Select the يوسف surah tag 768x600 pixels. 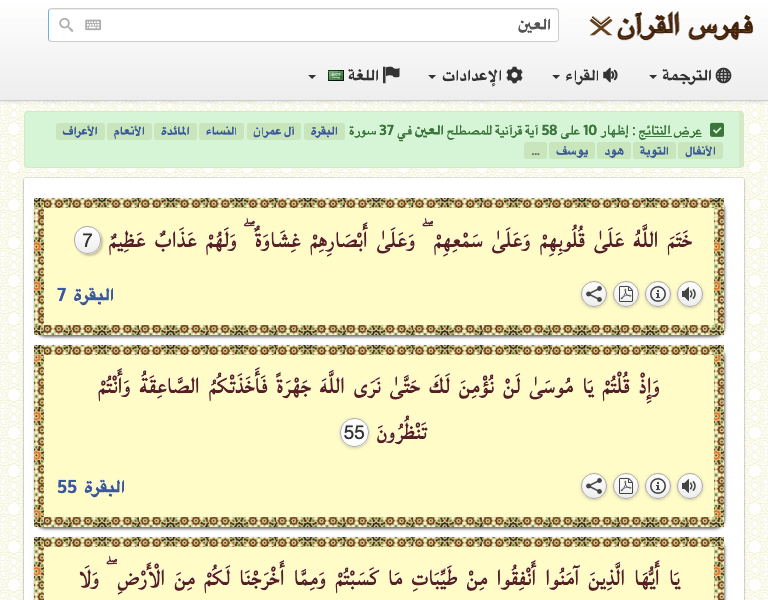[573, 150]
